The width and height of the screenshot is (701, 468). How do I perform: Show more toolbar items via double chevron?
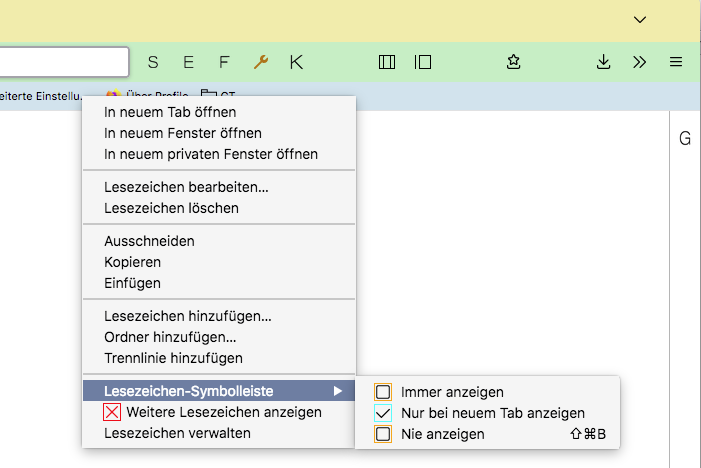point(640,62)
